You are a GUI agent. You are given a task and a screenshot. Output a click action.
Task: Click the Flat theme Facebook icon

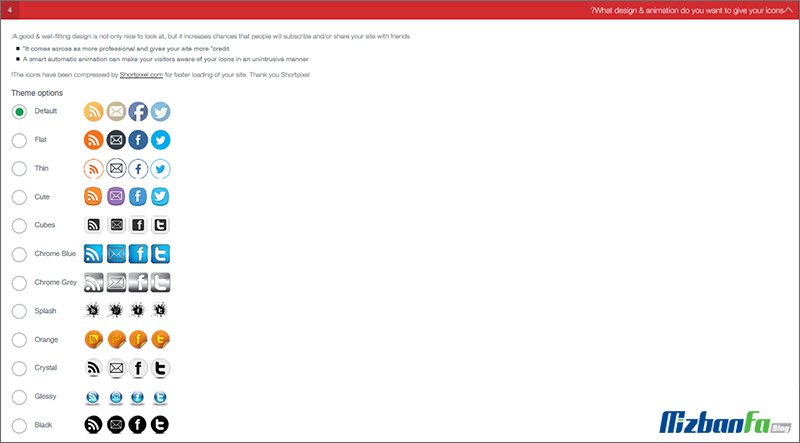click(138, 140)
